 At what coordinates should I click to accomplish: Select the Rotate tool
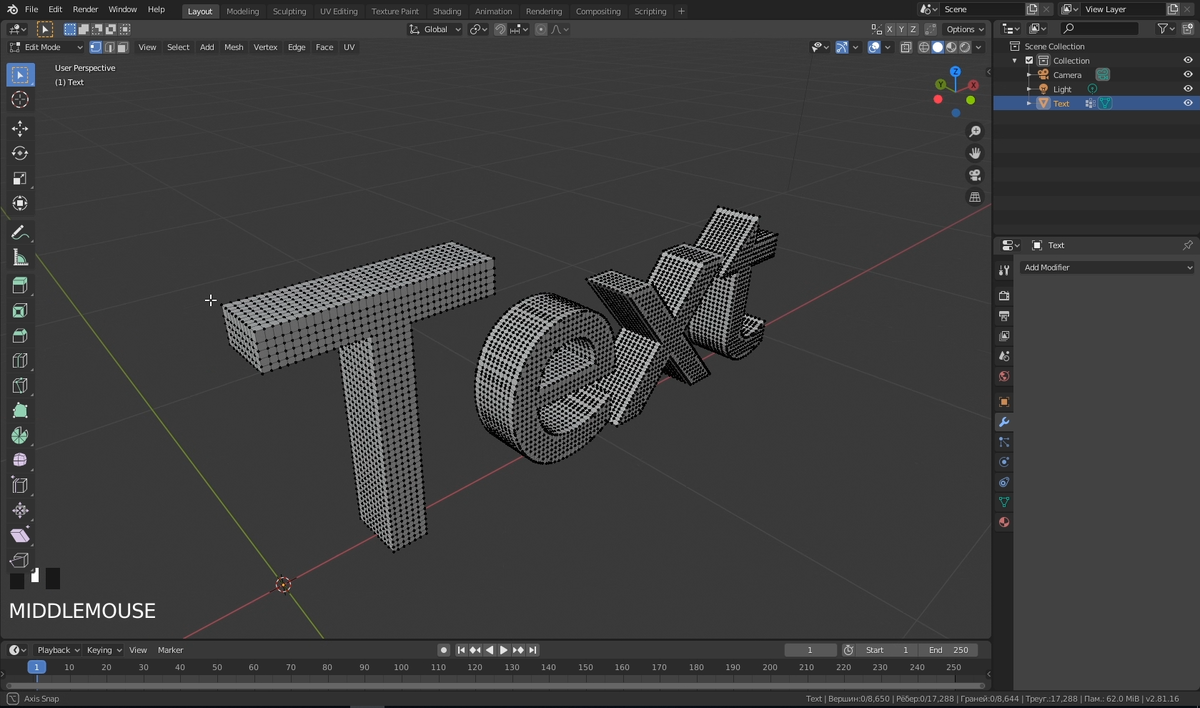pyautogui.click(x=20, y=153)
